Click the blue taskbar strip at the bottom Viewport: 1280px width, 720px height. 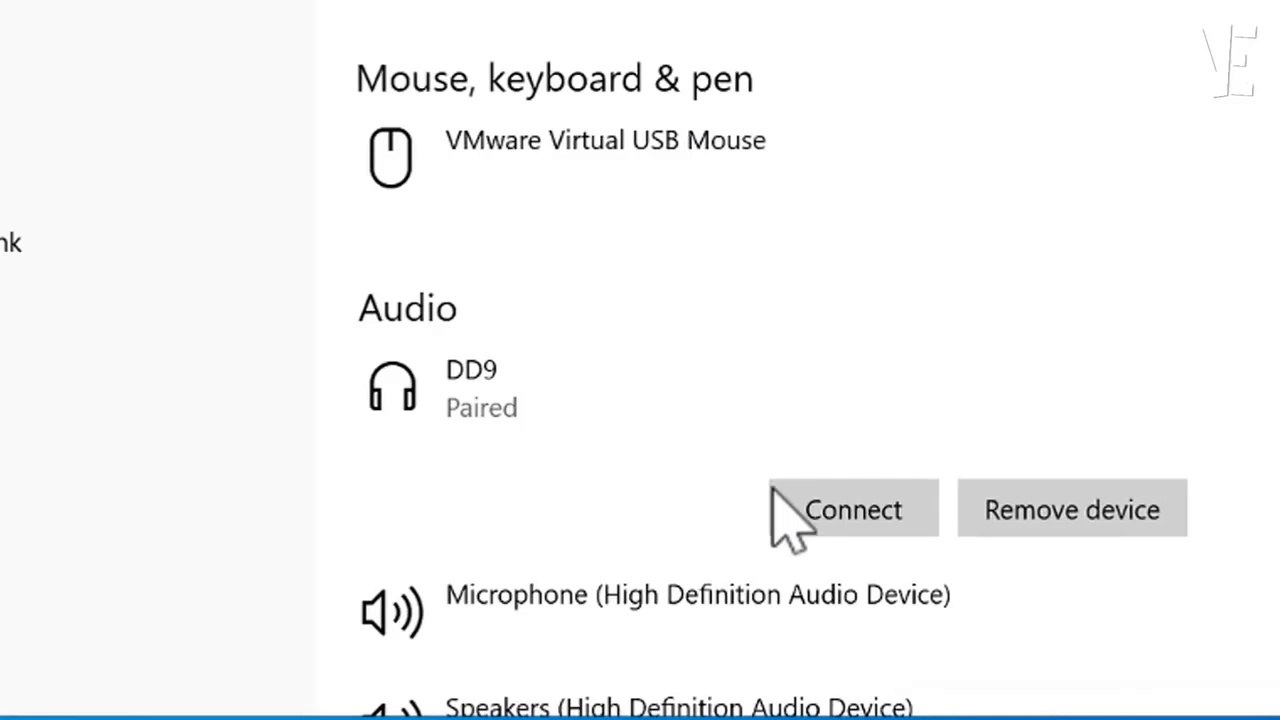point(640,717)
